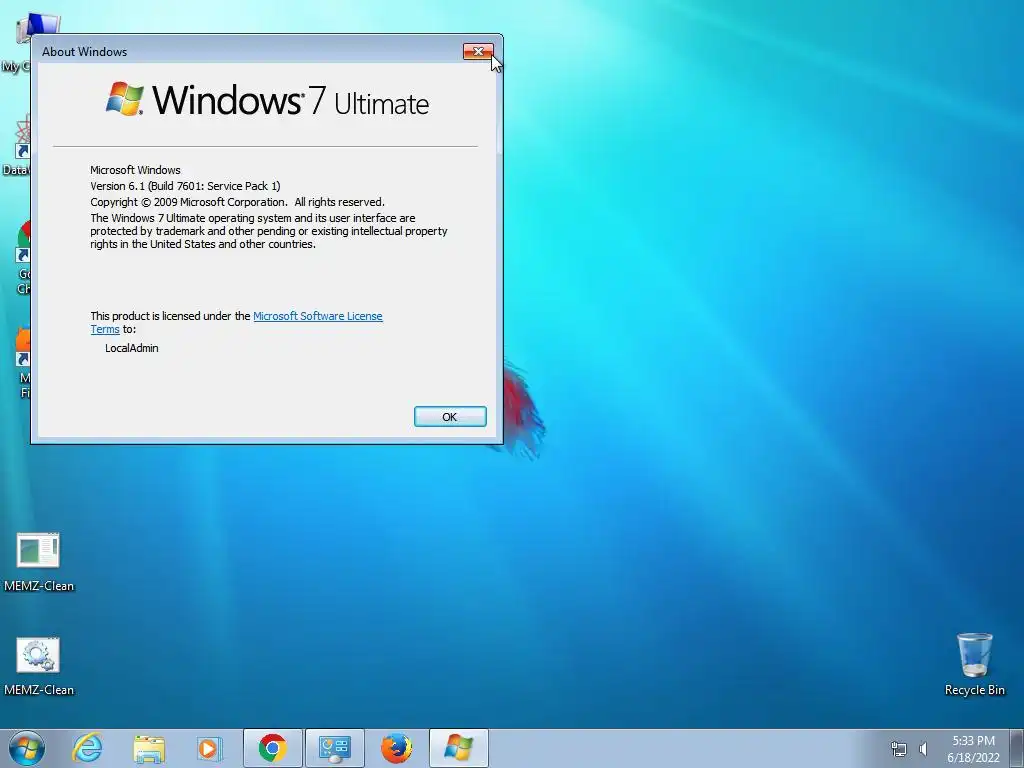Screen dimensions: 1024x768
Task: Click the Windows 7 Ultimate logo banner
Action: [267, 100]
